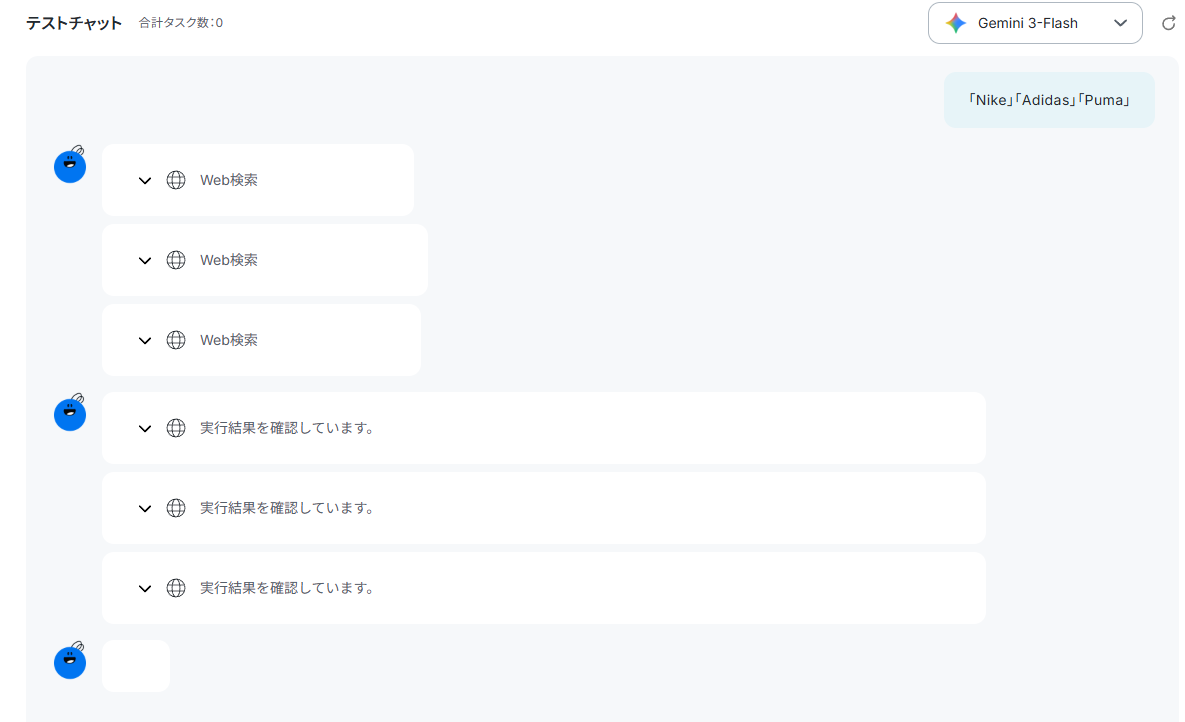Viewport: 1185px width, 722px height.
Task: Click globe icon of second Web検索 row
Action: coord(176,260)
